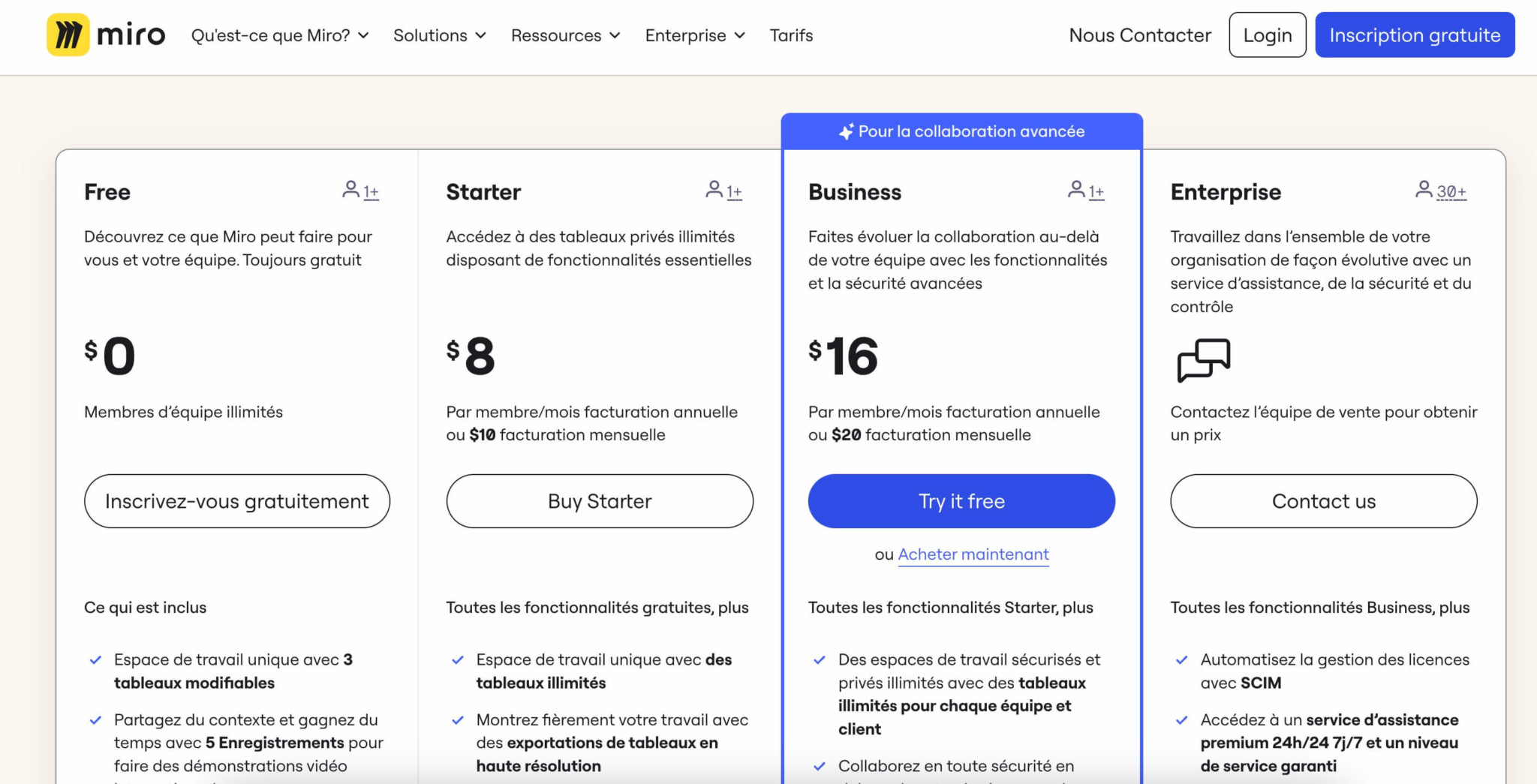Click Buy Starter
Image resolution: width=1537 pixels, height=784 pixels.
point(599,500)
